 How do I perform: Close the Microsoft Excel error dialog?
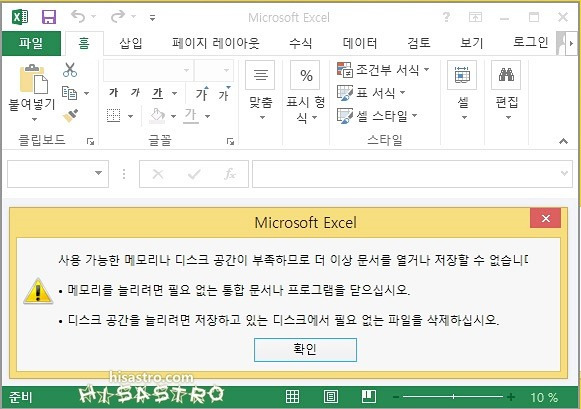545,219
